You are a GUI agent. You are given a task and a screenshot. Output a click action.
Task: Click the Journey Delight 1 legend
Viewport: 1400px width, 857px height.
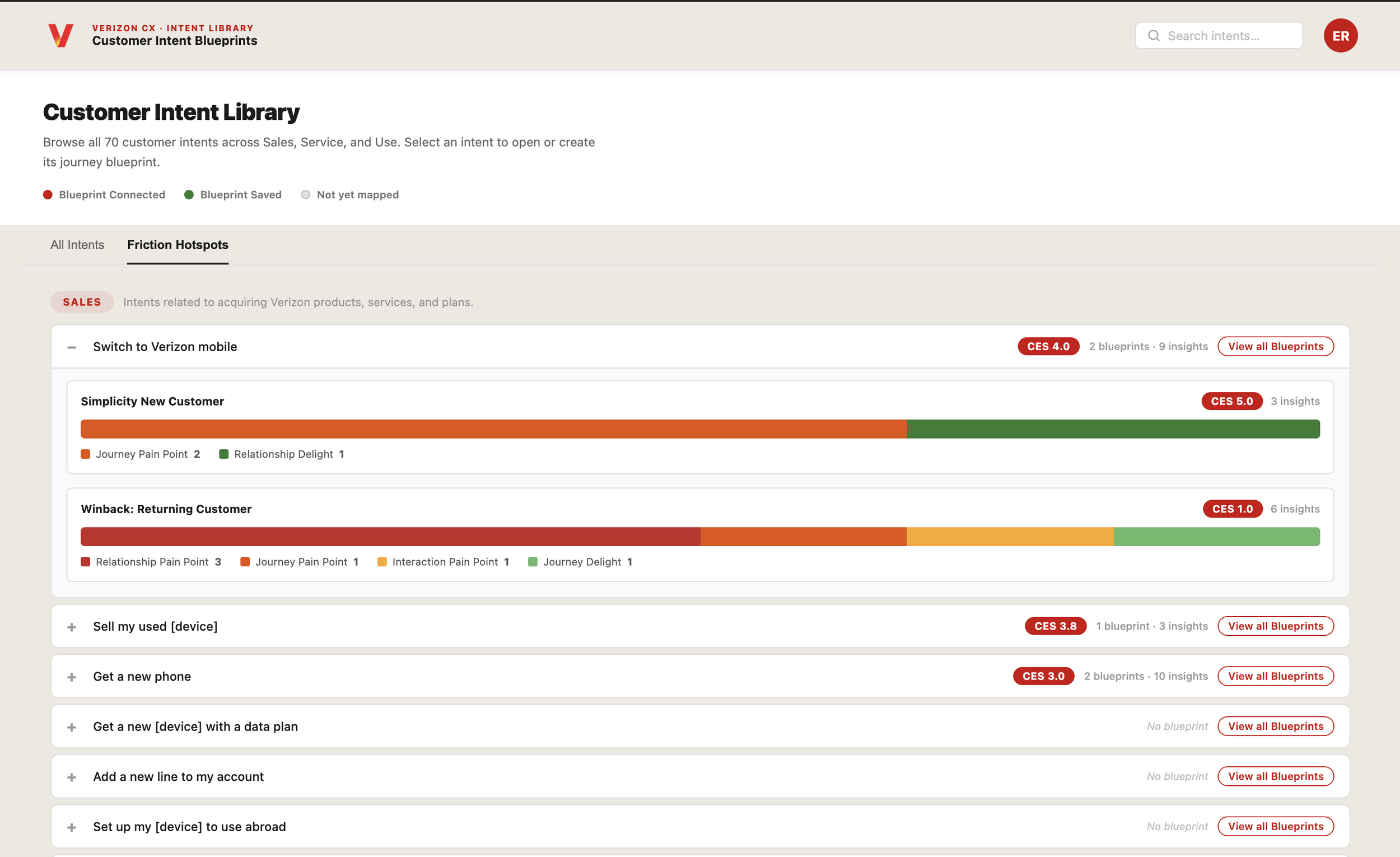click(580, 562)
